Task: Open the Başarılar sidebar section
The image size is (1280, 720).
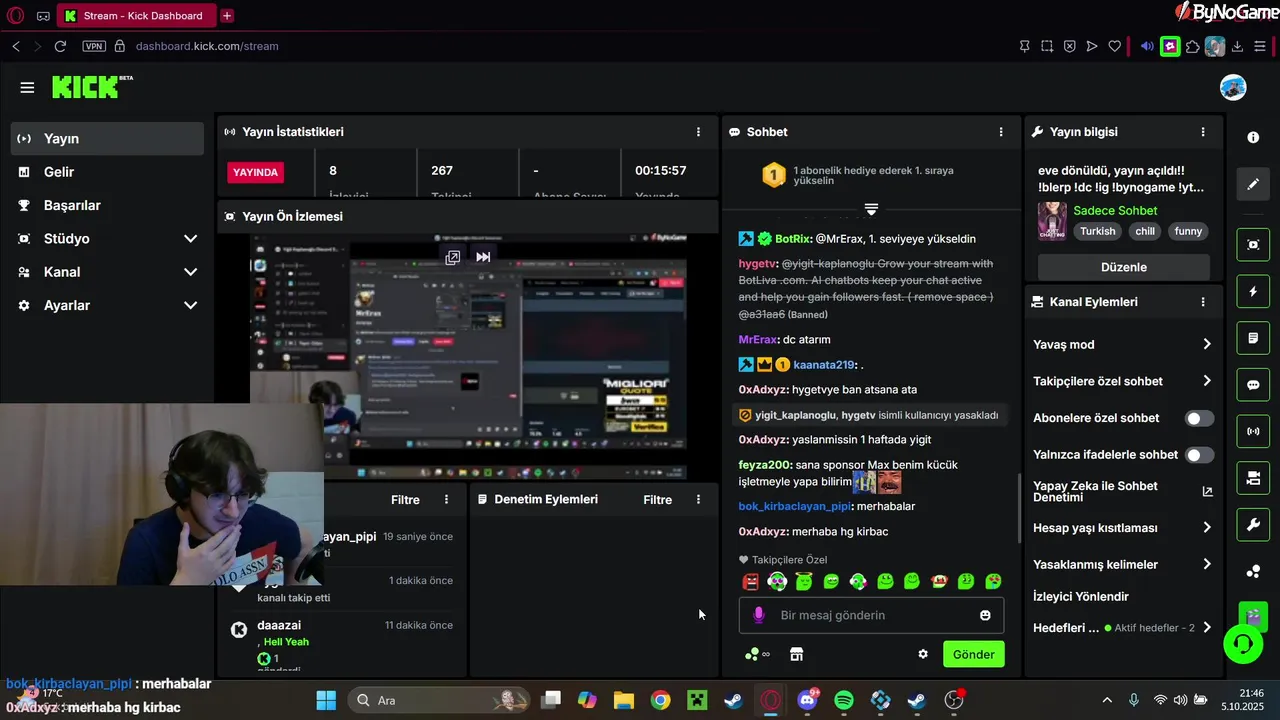Action: (107, 205)
